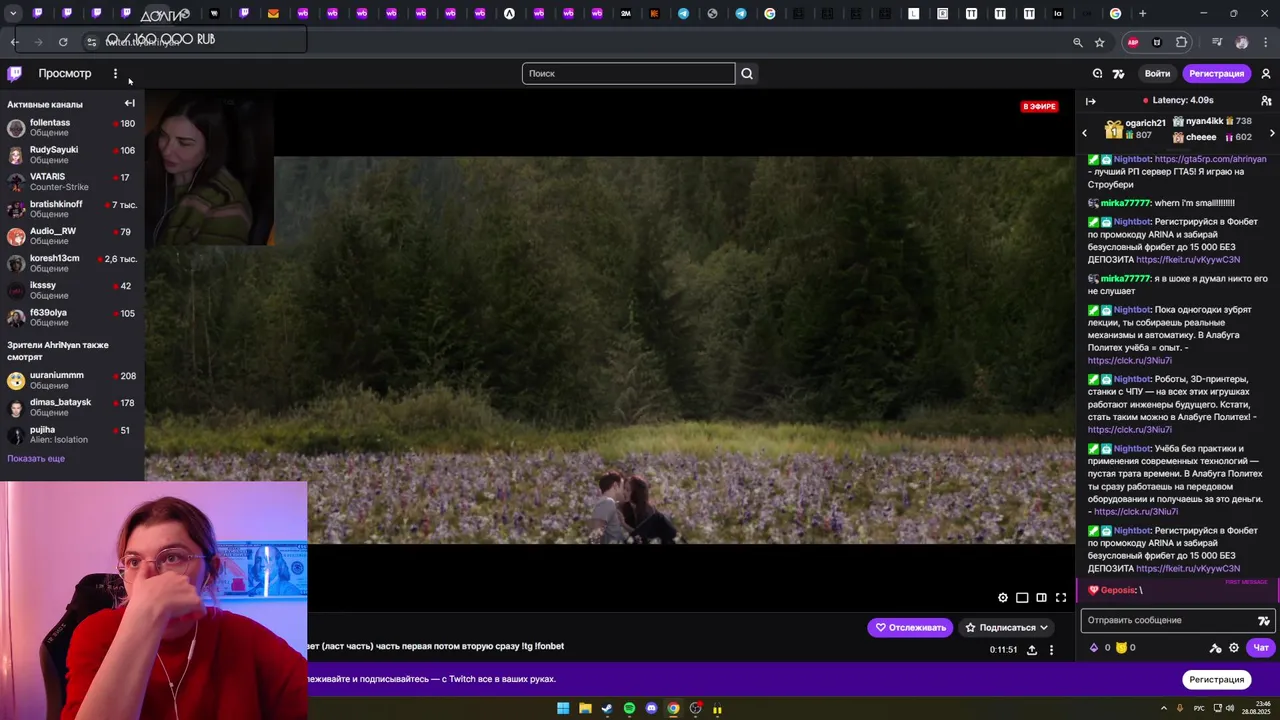Screen dimensions: 1280x720
Task: Open the Просмотр browse tab
Action: point(65,73)
